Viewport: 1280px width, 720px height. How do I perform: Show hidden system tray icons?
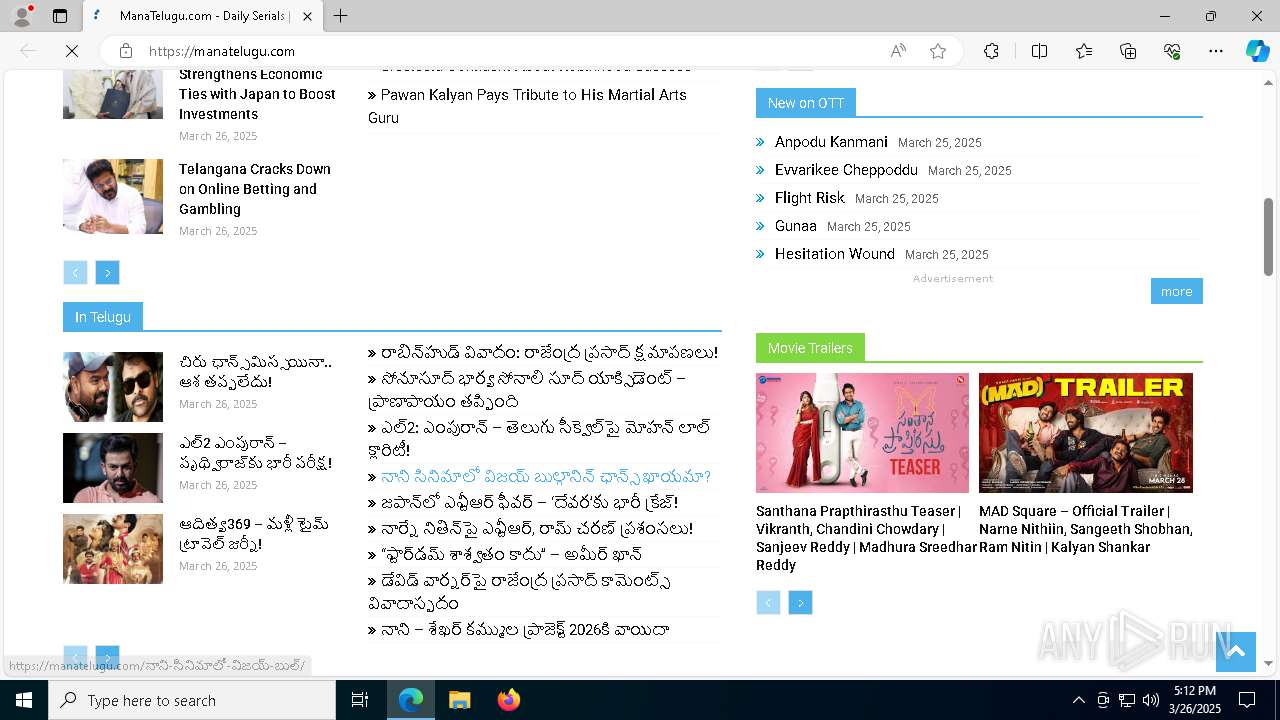[x=1079, y=700]
